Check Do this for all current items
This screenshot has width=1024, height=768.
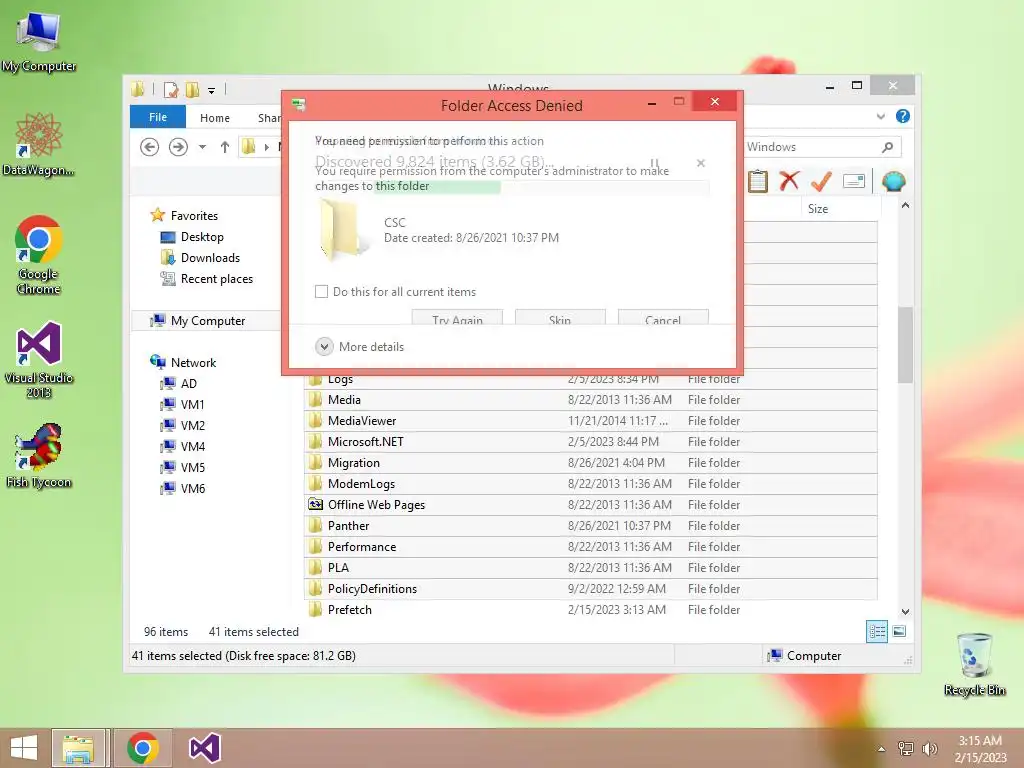click(321, 291)
